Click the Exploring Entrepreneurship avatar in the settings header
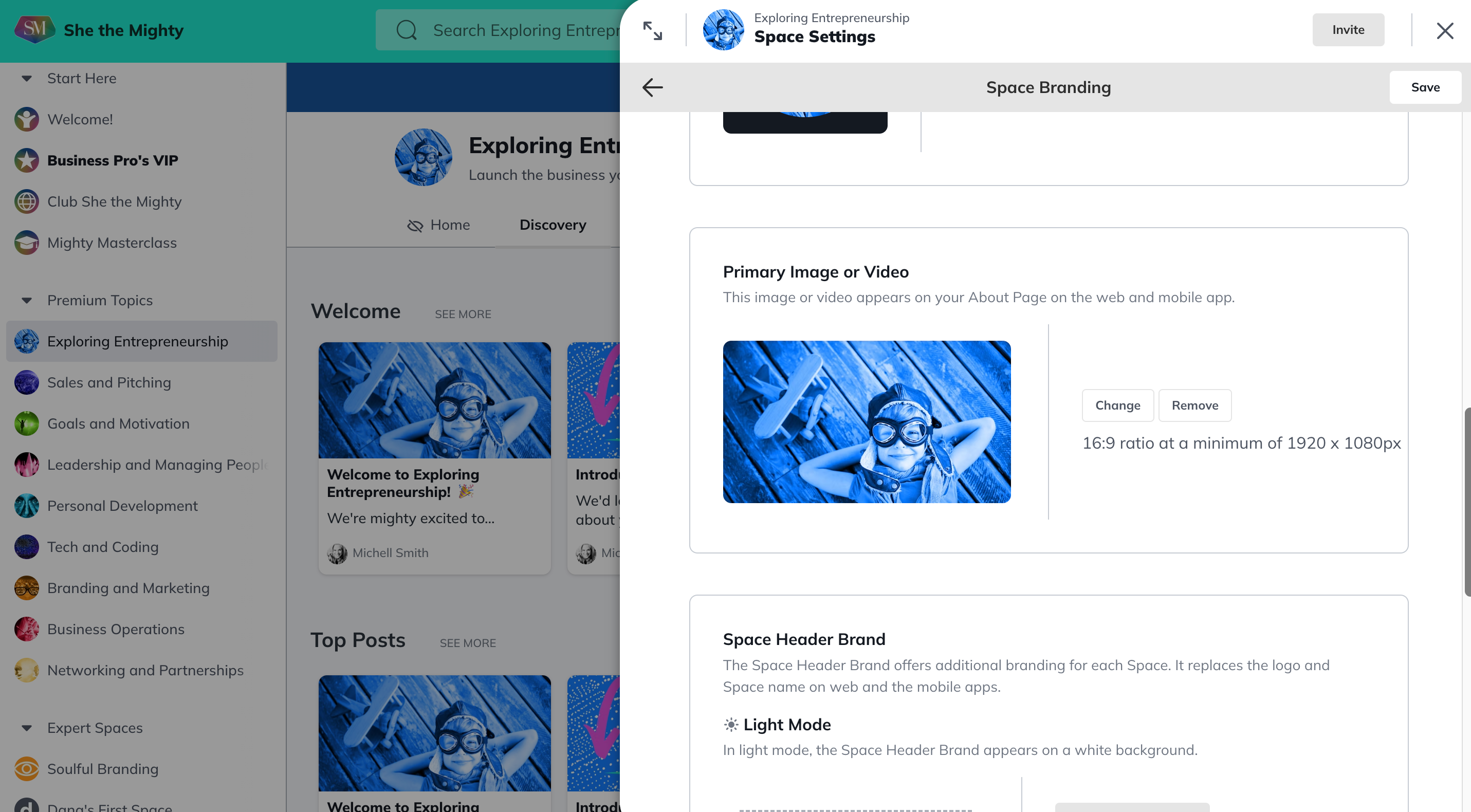Image resolution: width=1471 pixels, height=812 pixels. (x=723, y=30)
